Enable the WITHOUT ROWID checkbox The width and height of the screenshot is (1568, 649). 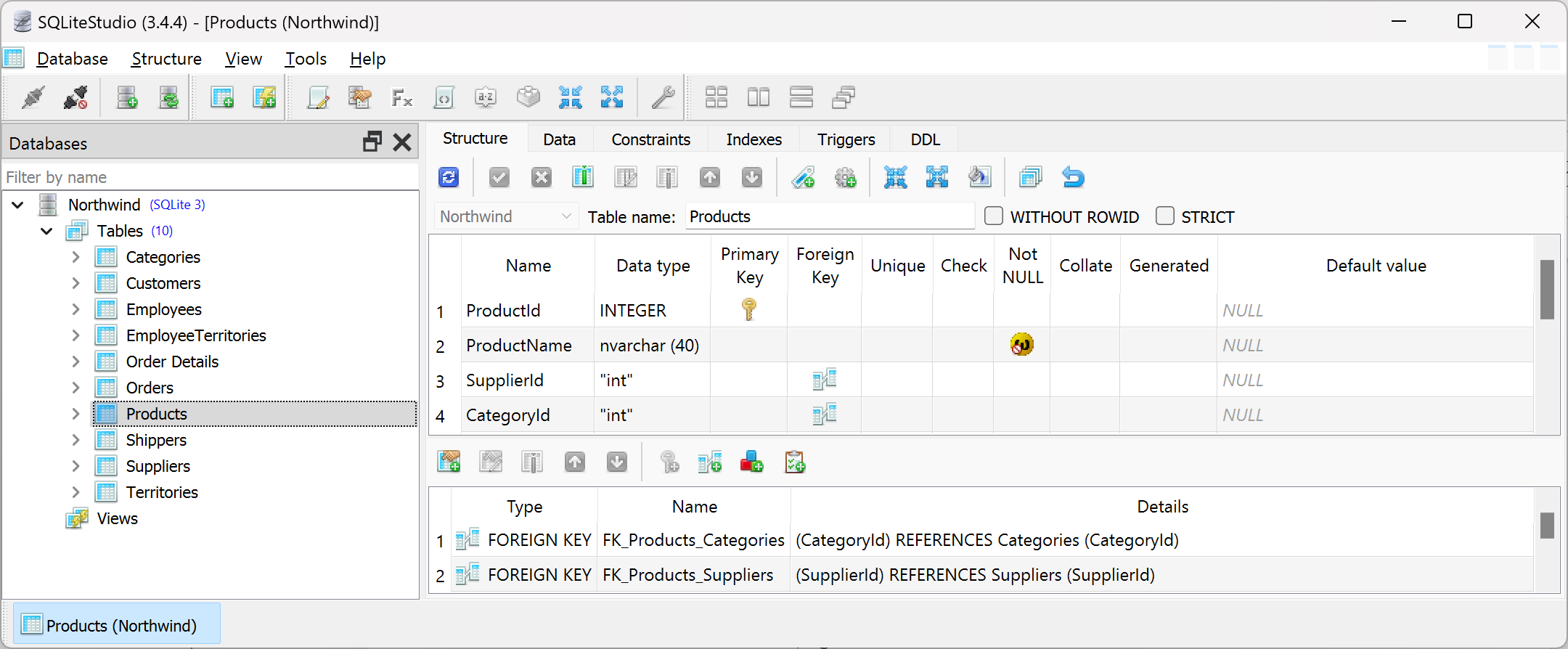click(x=994, y=216)
